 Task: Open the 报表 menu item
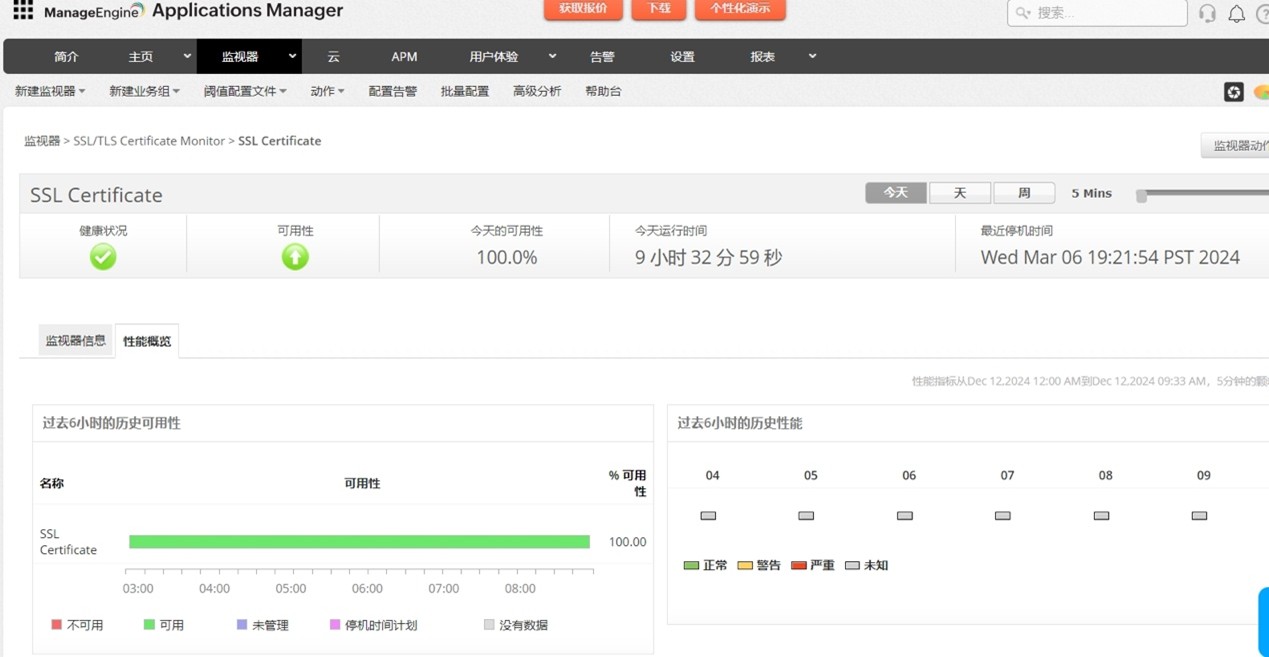click(x=762, y=56)
